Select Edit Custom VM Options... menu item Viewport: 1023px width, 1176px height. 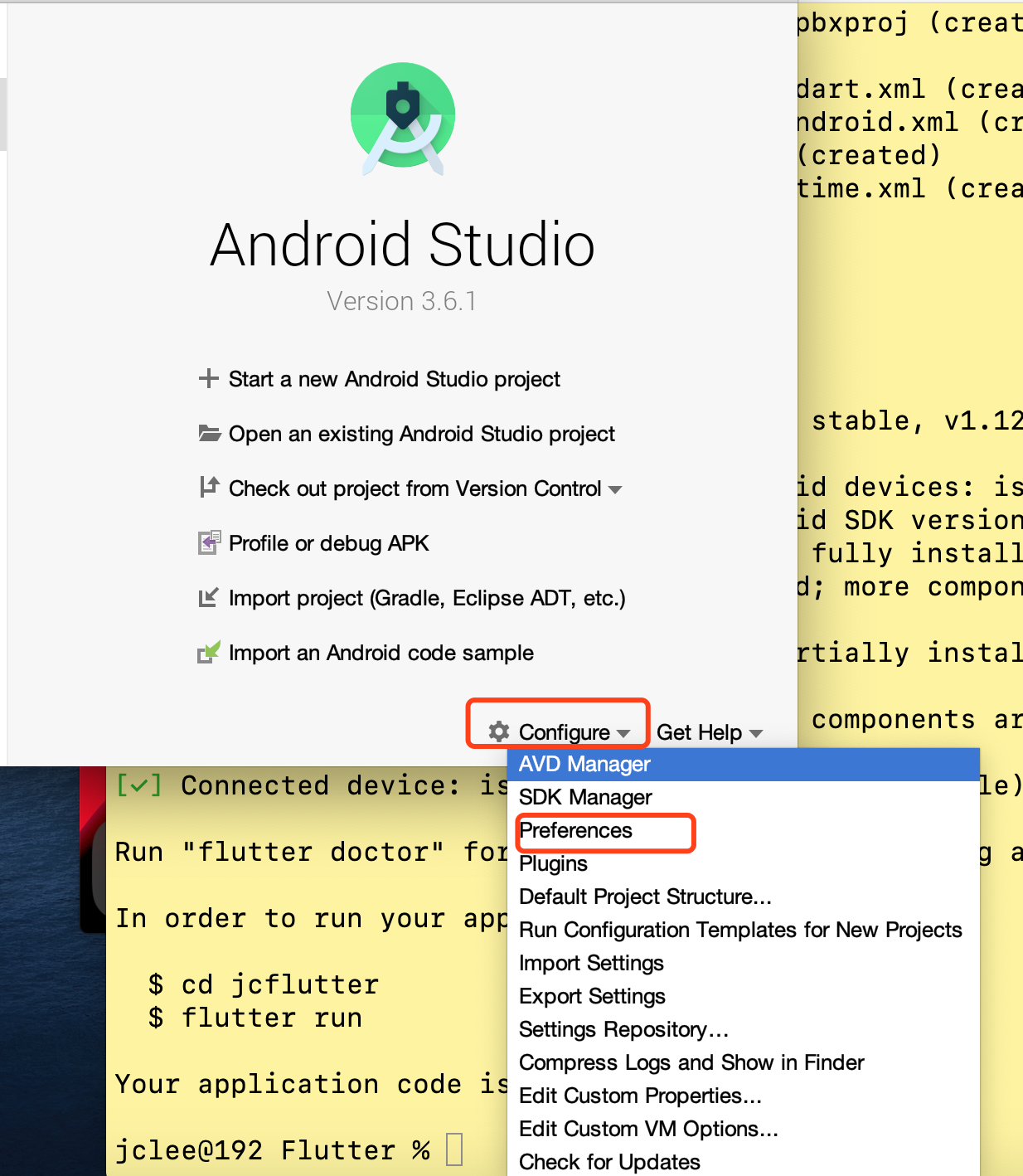coord(744,1129)
